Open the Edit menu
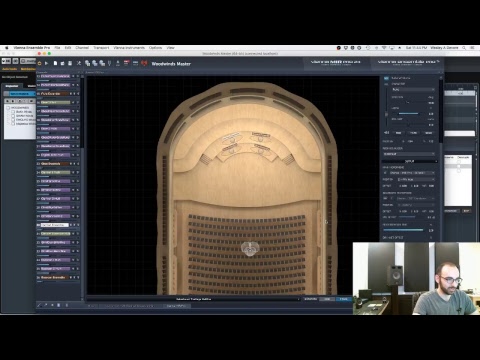Image resolution: width=480 pixels, height=360 pixels. point(68,48)
